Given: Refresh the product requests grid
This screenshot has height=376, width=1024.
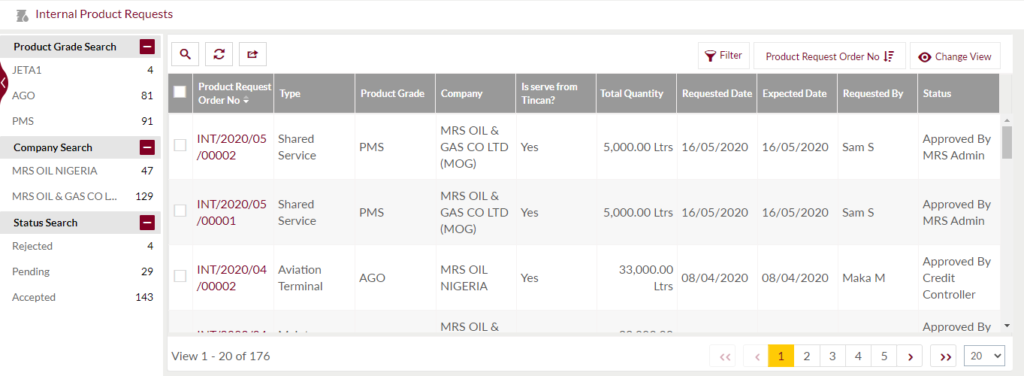Looking at the screenshot, I should (x=219, y=55).
